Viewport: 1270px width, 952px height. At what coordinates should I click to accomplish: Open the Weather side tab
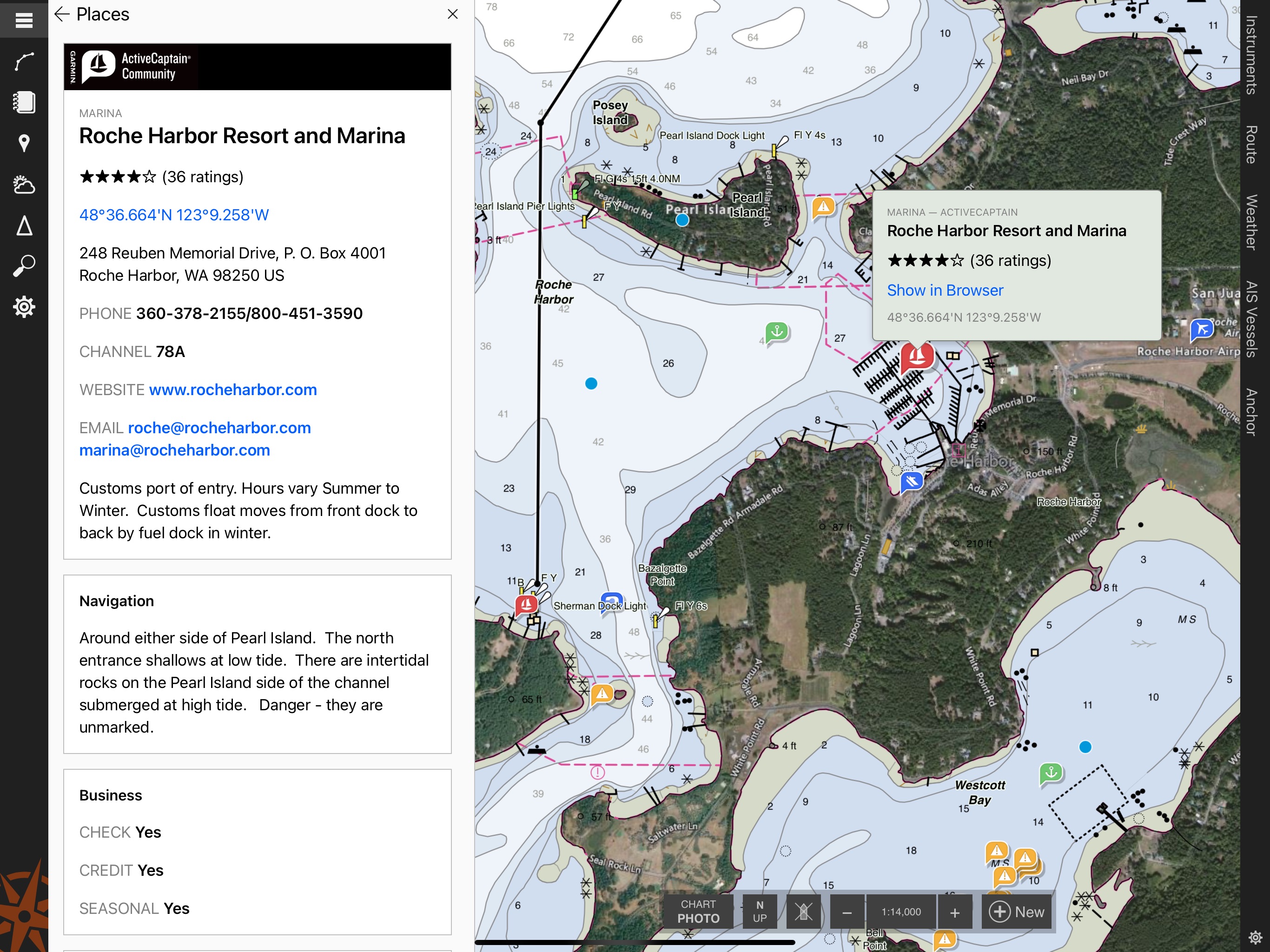[1252, 222]
